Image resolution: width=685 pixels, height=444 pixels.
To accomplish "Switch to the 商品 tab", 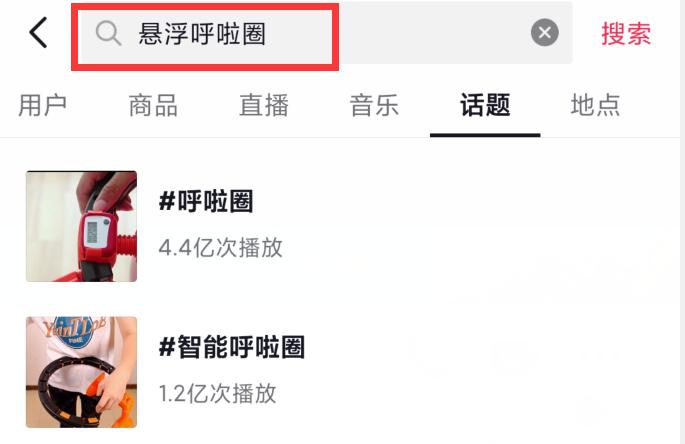I will [x=153, y=105].
